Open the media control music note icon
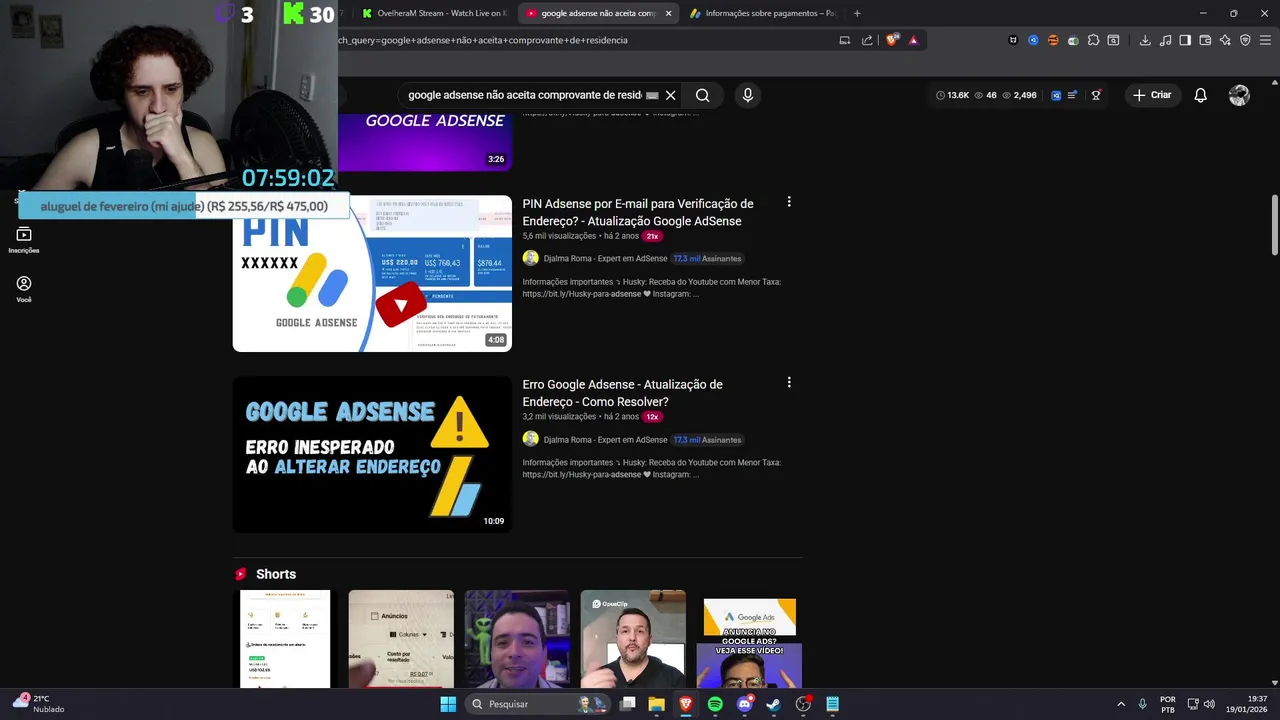The height and width of the screenshot is (720, 1280). coord(1165,40)
